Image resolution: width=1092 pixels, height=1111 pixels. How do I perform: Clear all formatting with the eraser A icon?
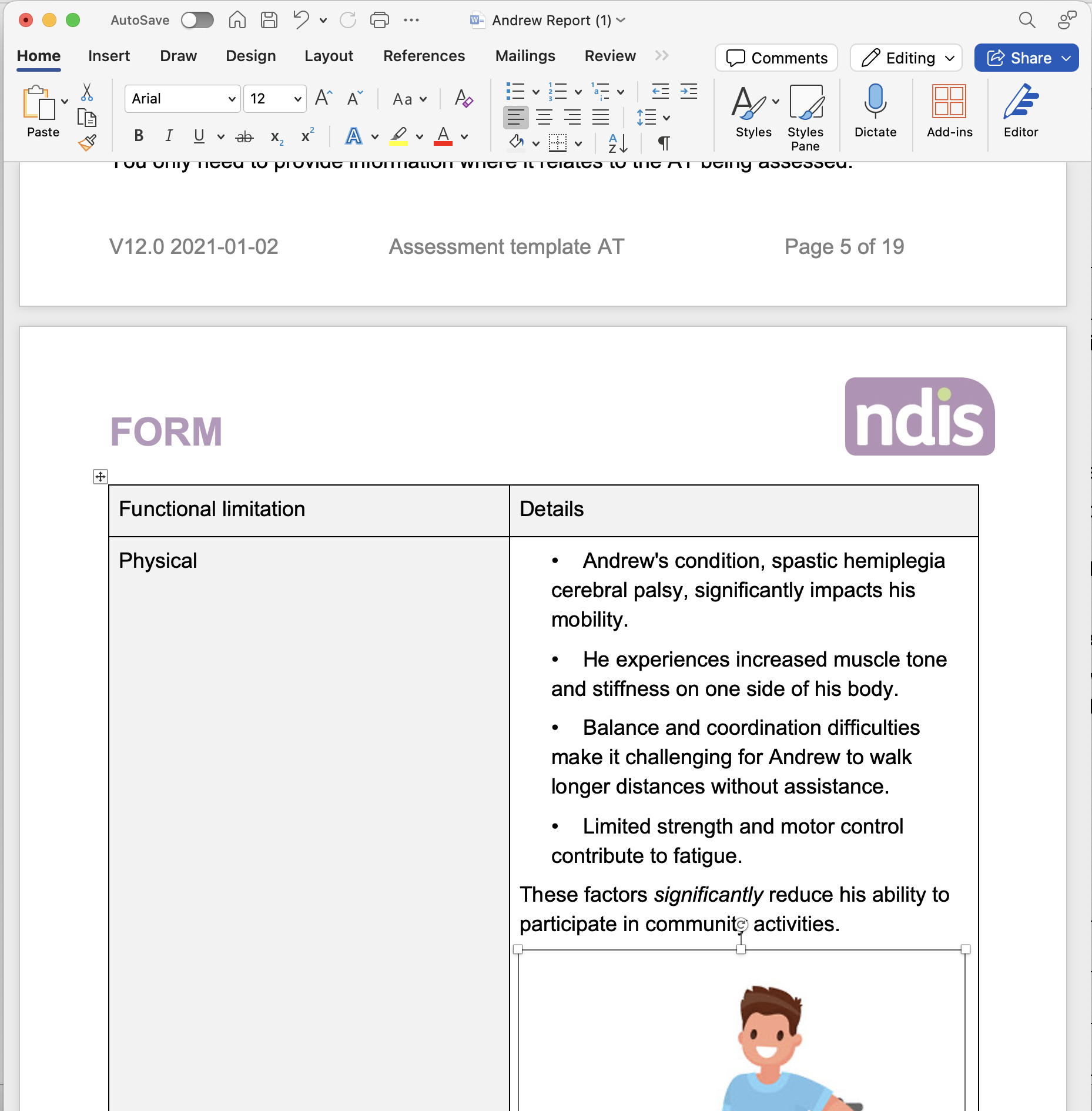tap(464, 98)
